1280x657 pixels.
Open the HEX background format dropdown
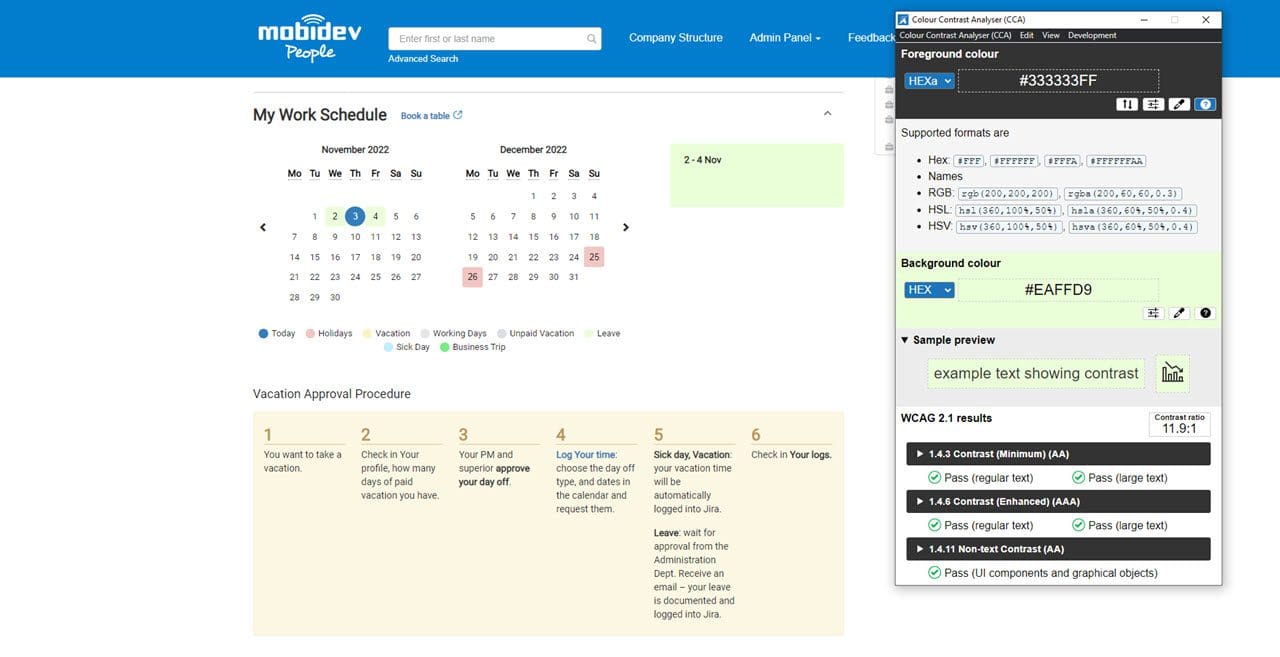pyautogui.click(x=929, y=290)
